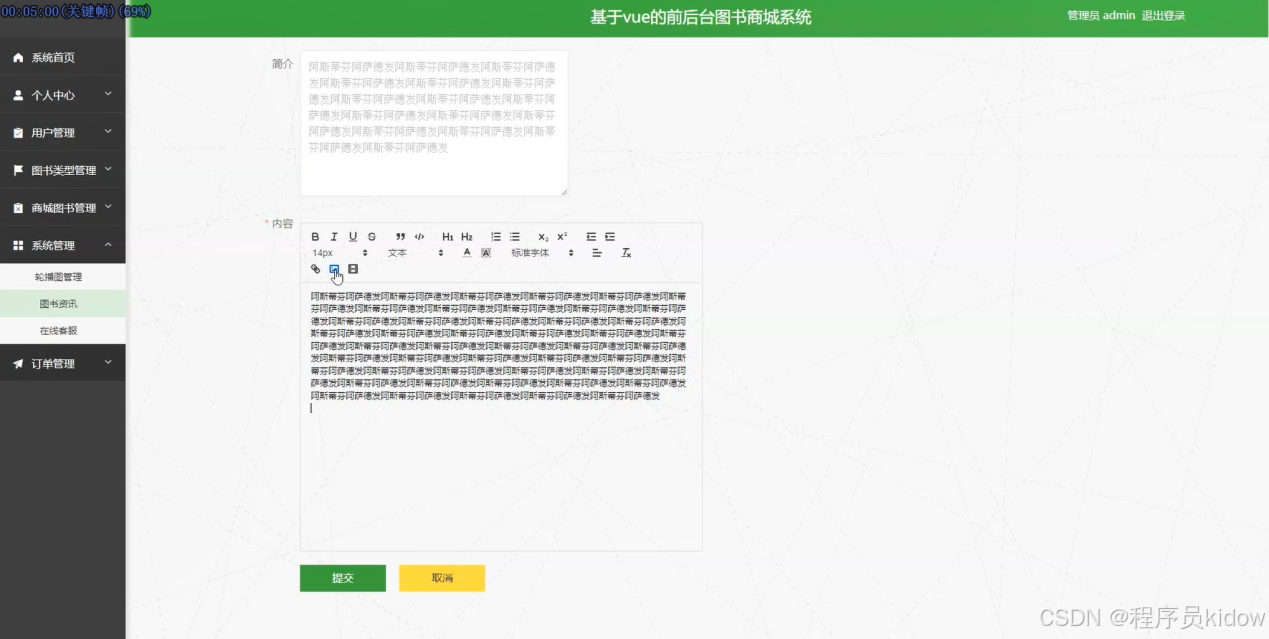Insert an image in editor
Screen dimensions: 1269x639
[x=334, y=269]
